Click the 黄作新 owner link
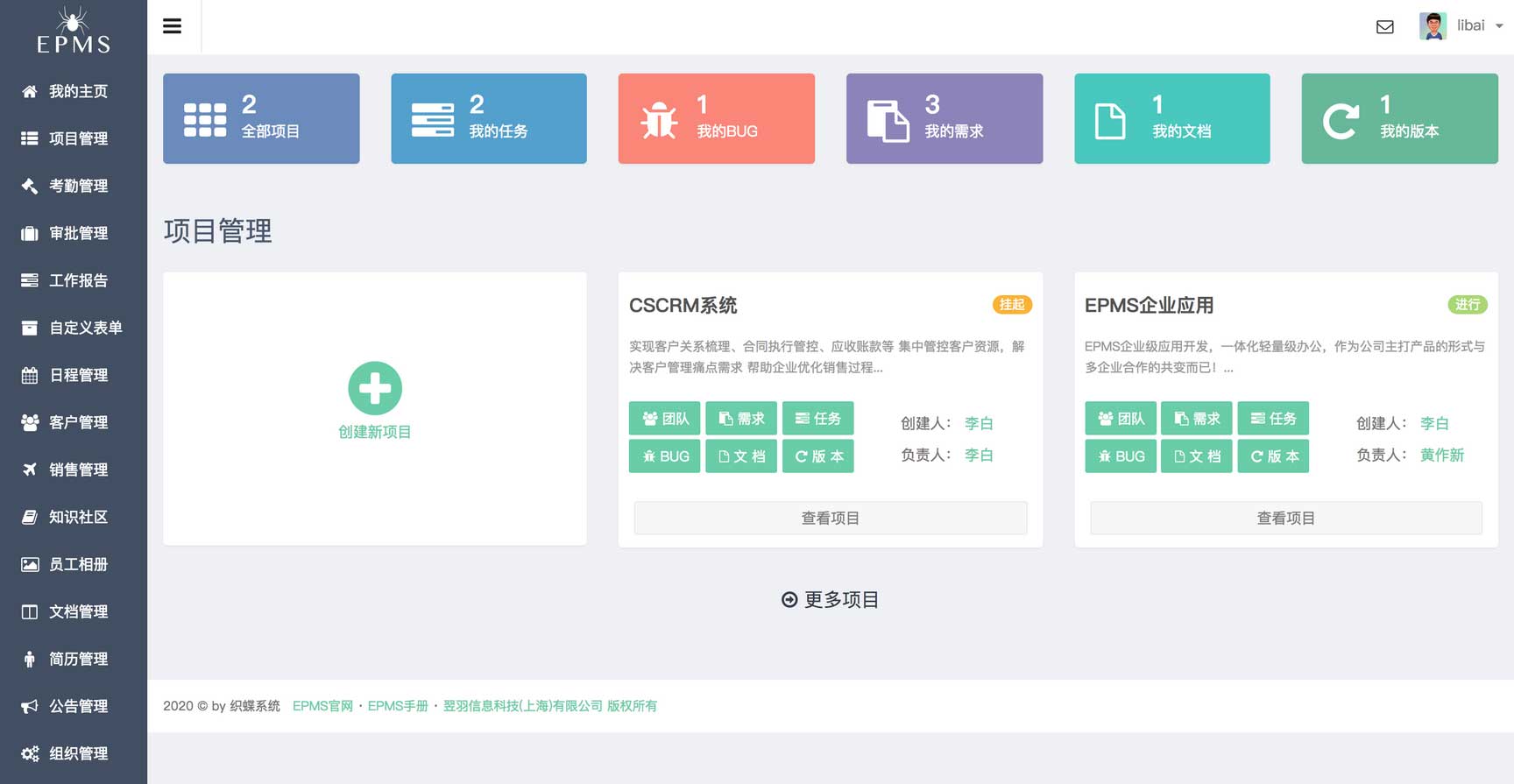The width and height of the screenshot is (1514, 784). [x=1442, y=455]
